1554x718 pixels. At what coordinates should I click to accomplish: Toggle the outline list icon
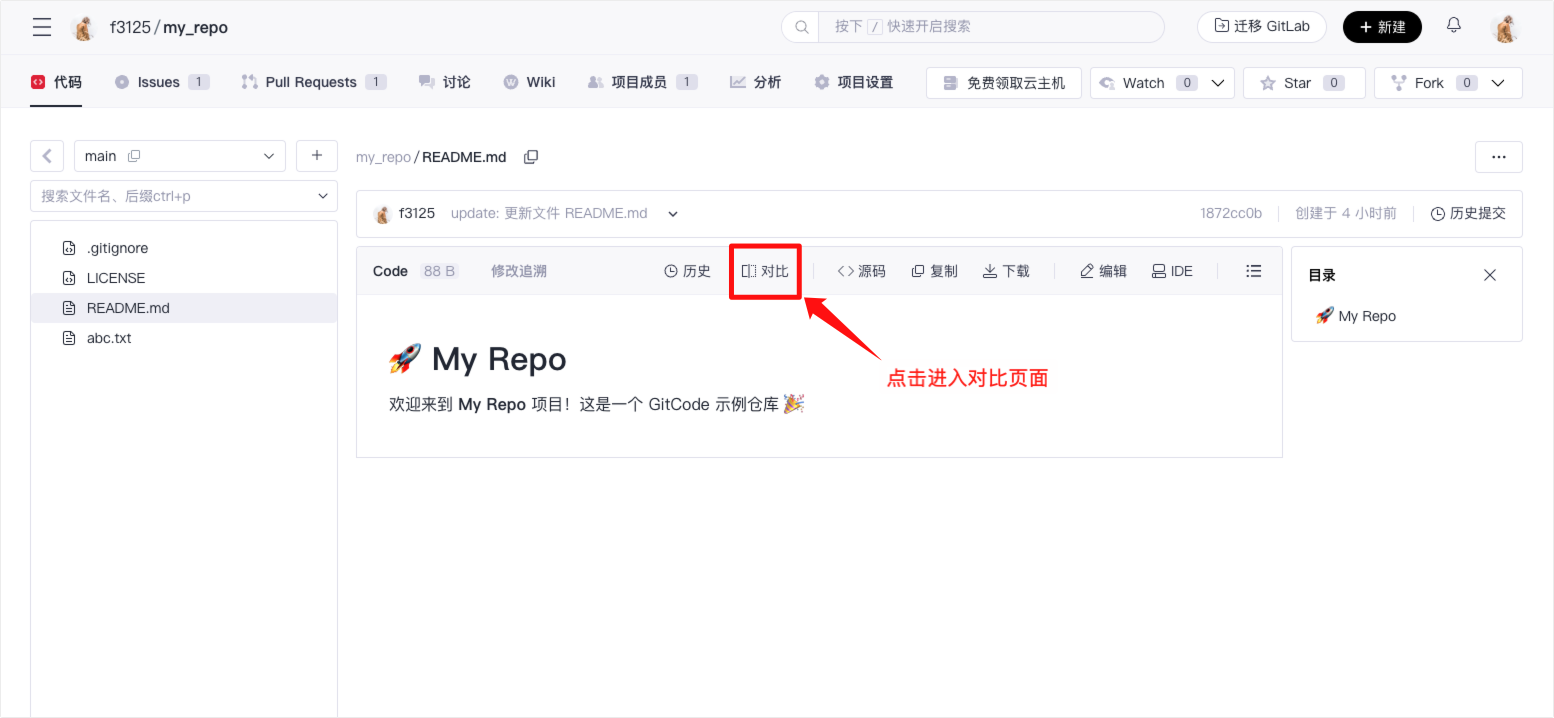[x=1254, y=271]
